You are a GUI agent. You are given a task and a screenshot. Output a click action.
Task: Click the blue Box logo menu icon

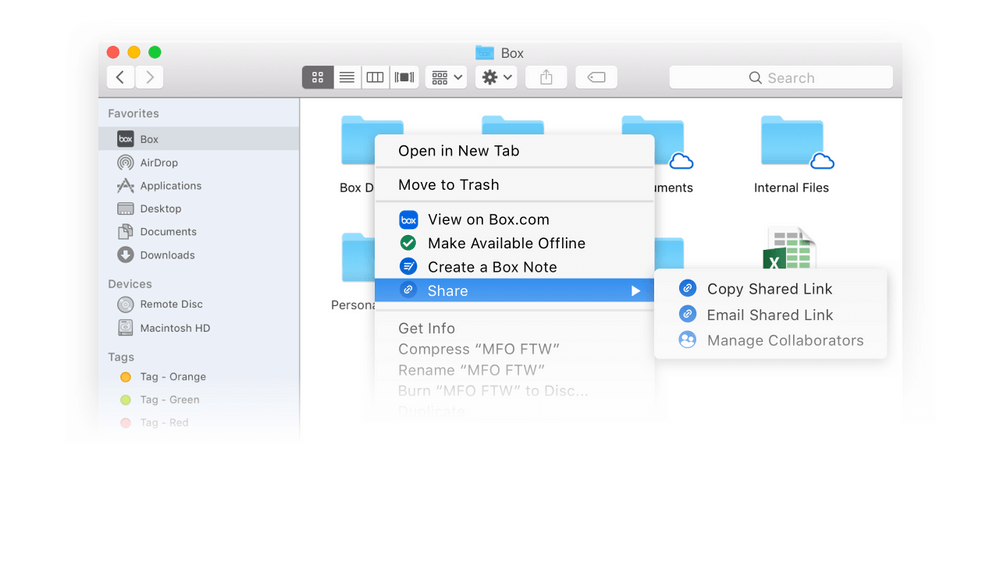pyautogui.click(x=408, y=220)
